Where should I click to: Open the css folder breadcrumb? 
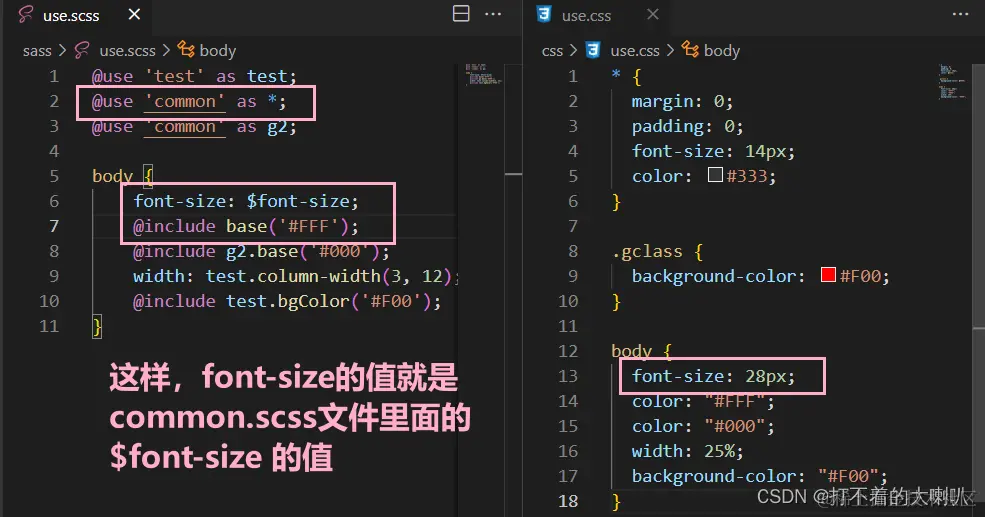552,51
